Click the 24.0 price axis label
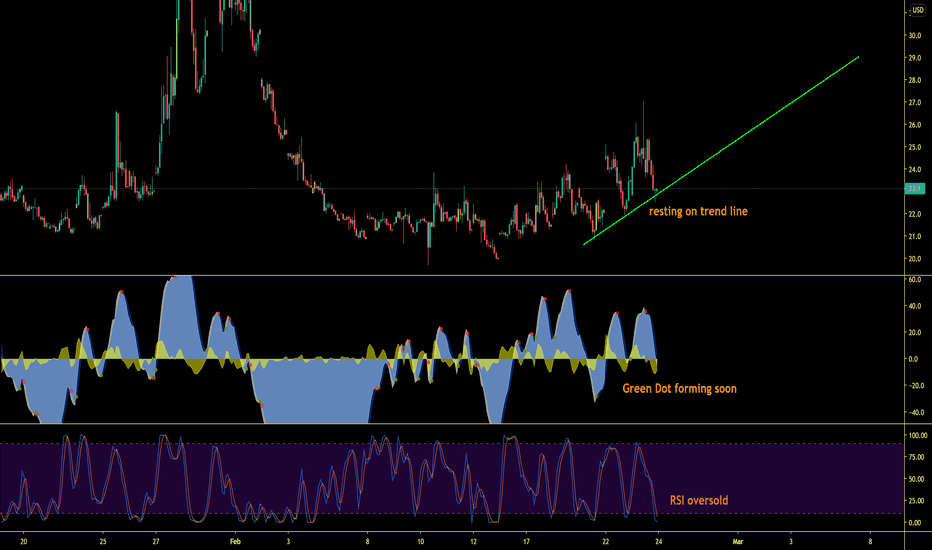932x550 pixels. (914, 169)
